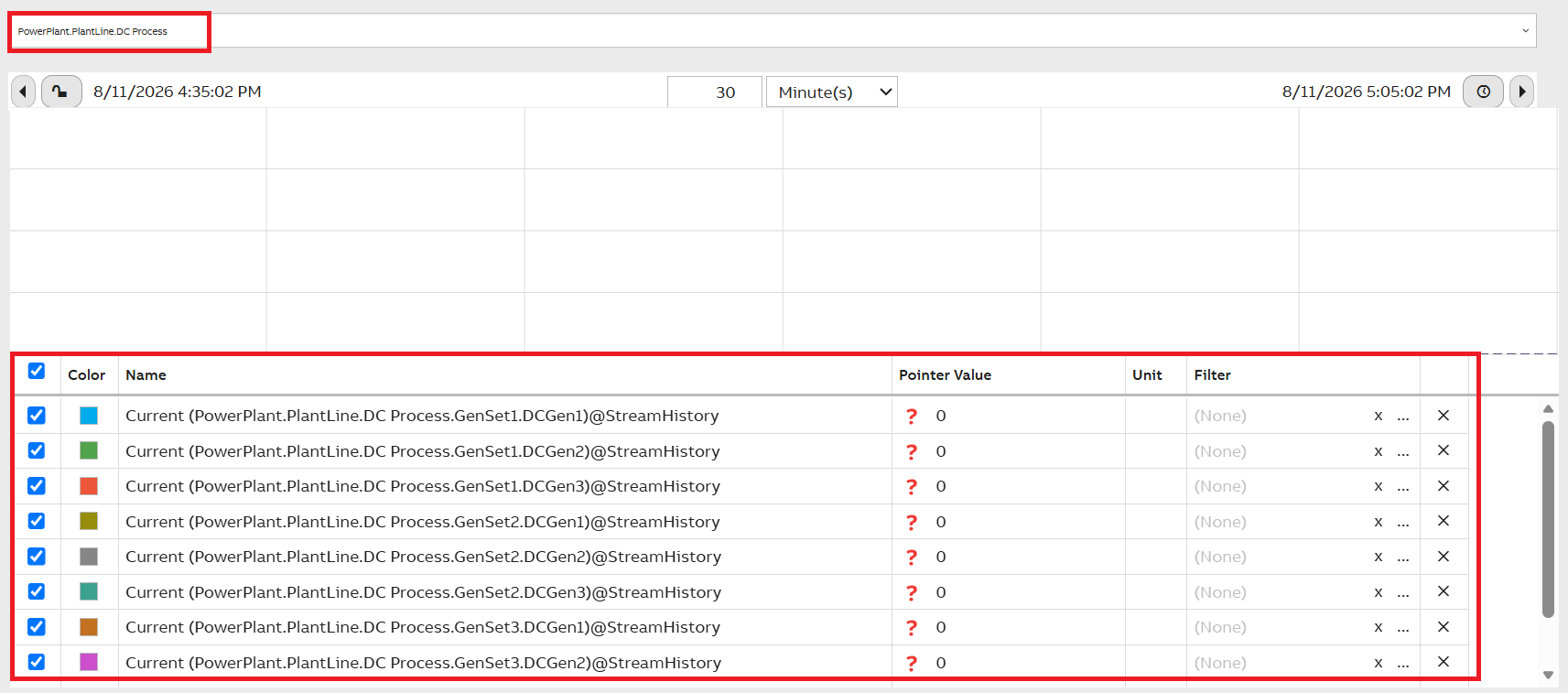Change the blue color swatch for GenSet1.DCGen1

(89, 416)
